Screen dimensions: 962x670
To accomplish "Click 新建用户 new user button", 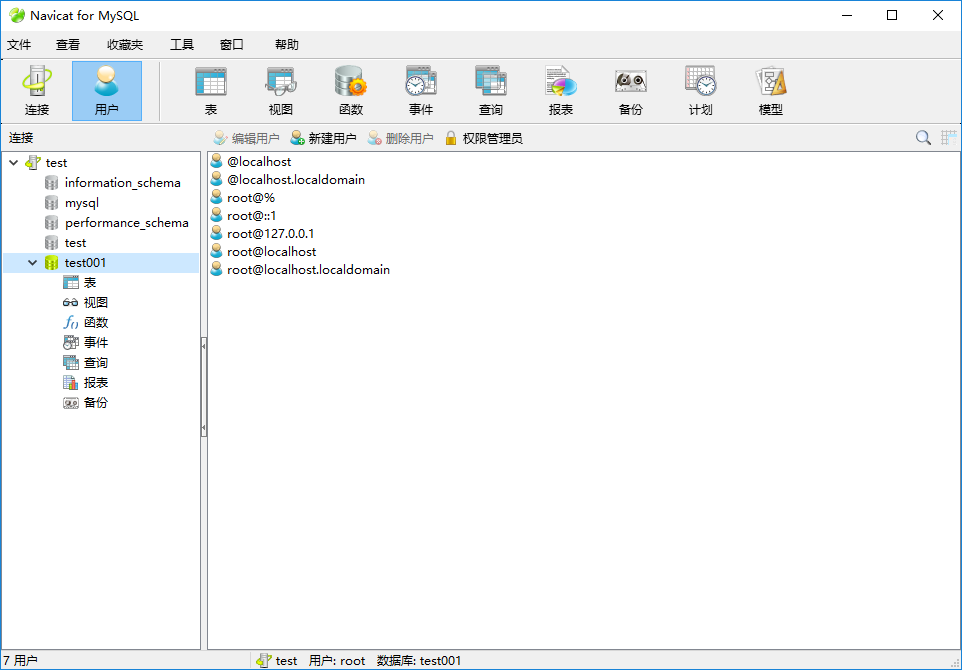I will tap(323, 139).
